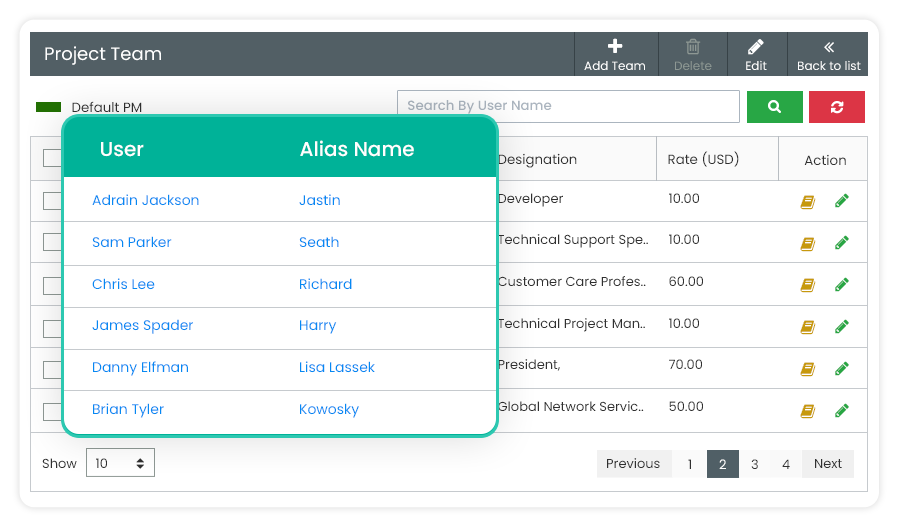Click the Alias Name column header

point(357,149)
